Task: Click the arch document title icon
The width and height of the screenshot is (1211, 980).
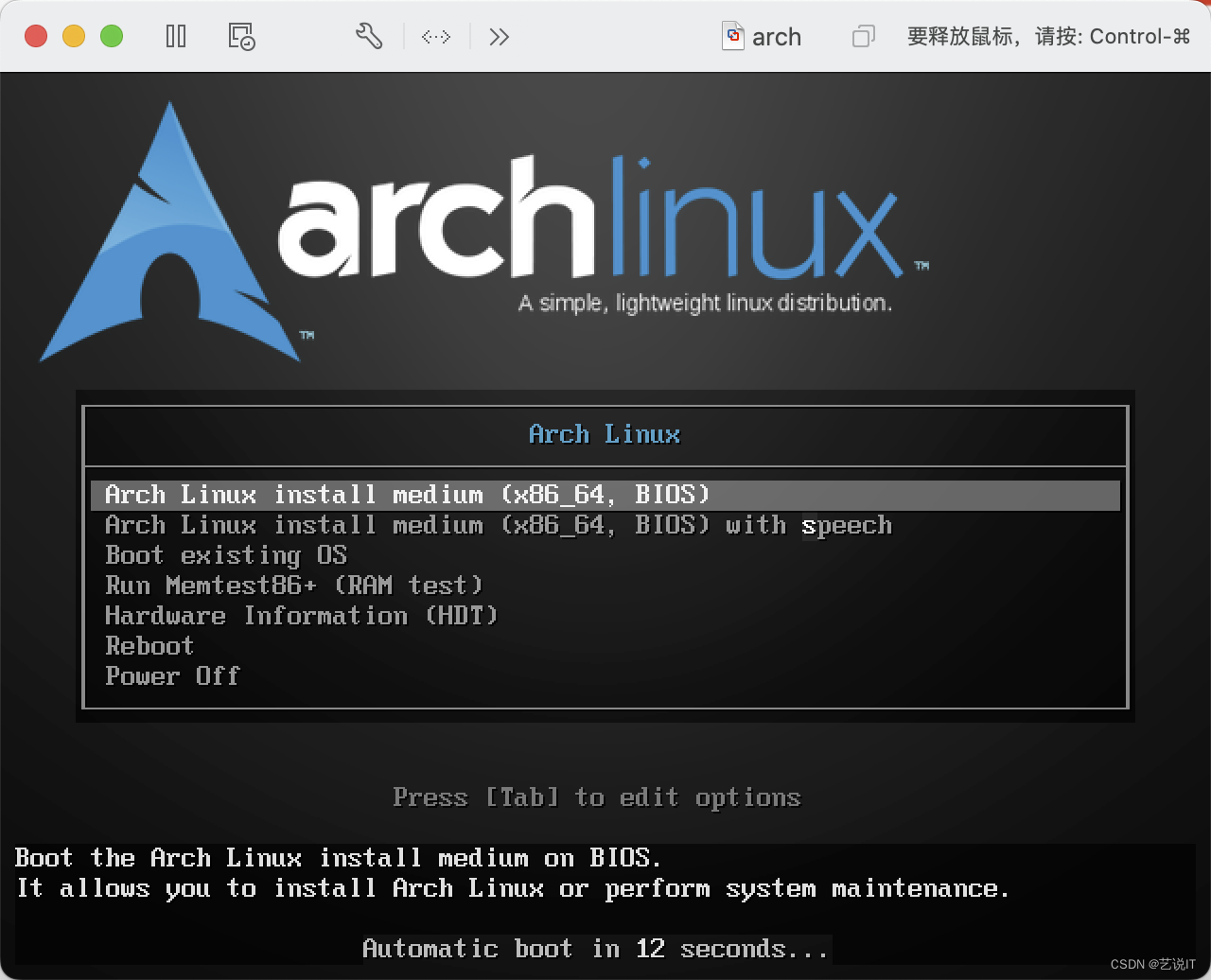Action: click(733, 37)
